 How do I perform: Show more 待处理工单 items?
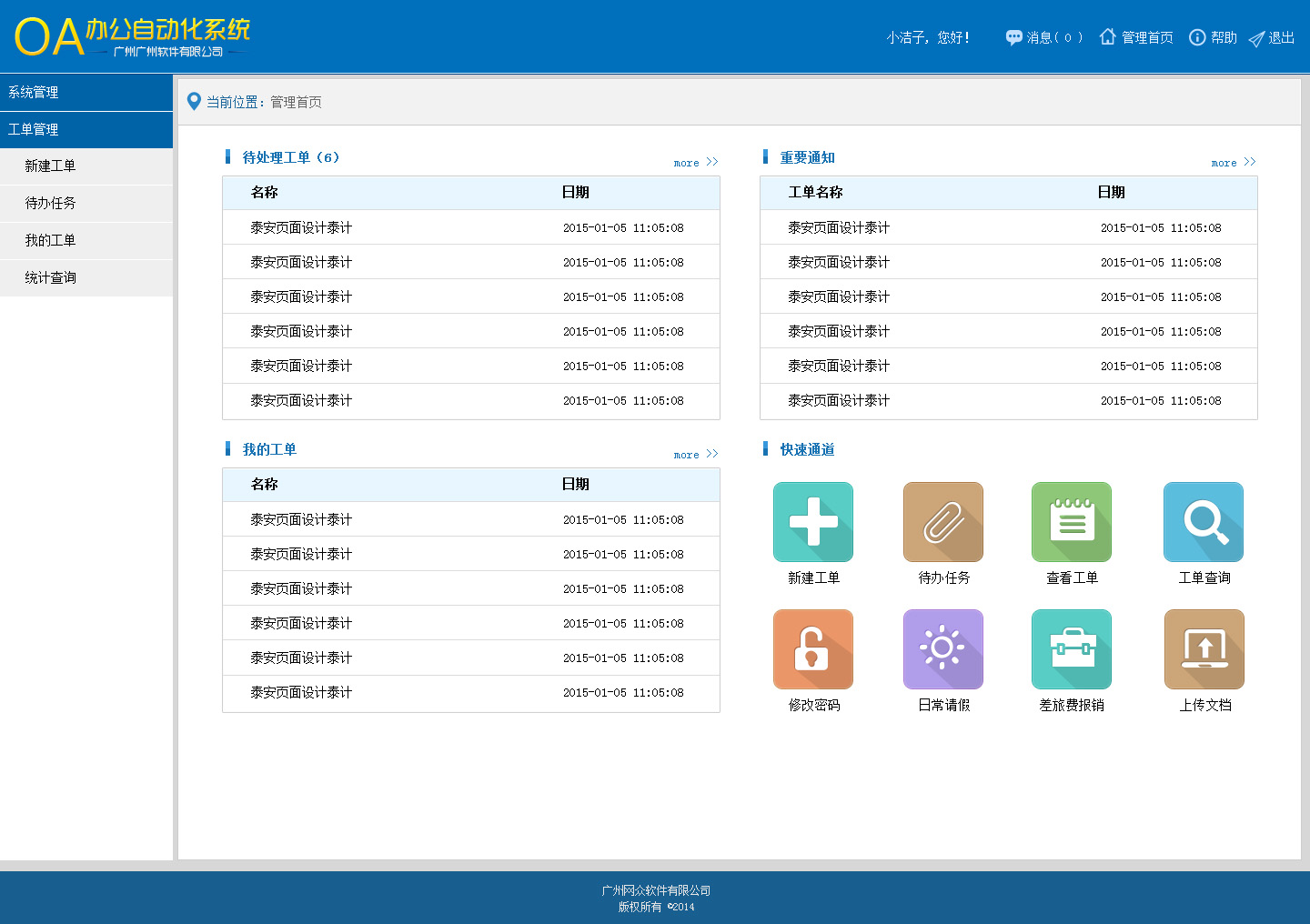695,163
